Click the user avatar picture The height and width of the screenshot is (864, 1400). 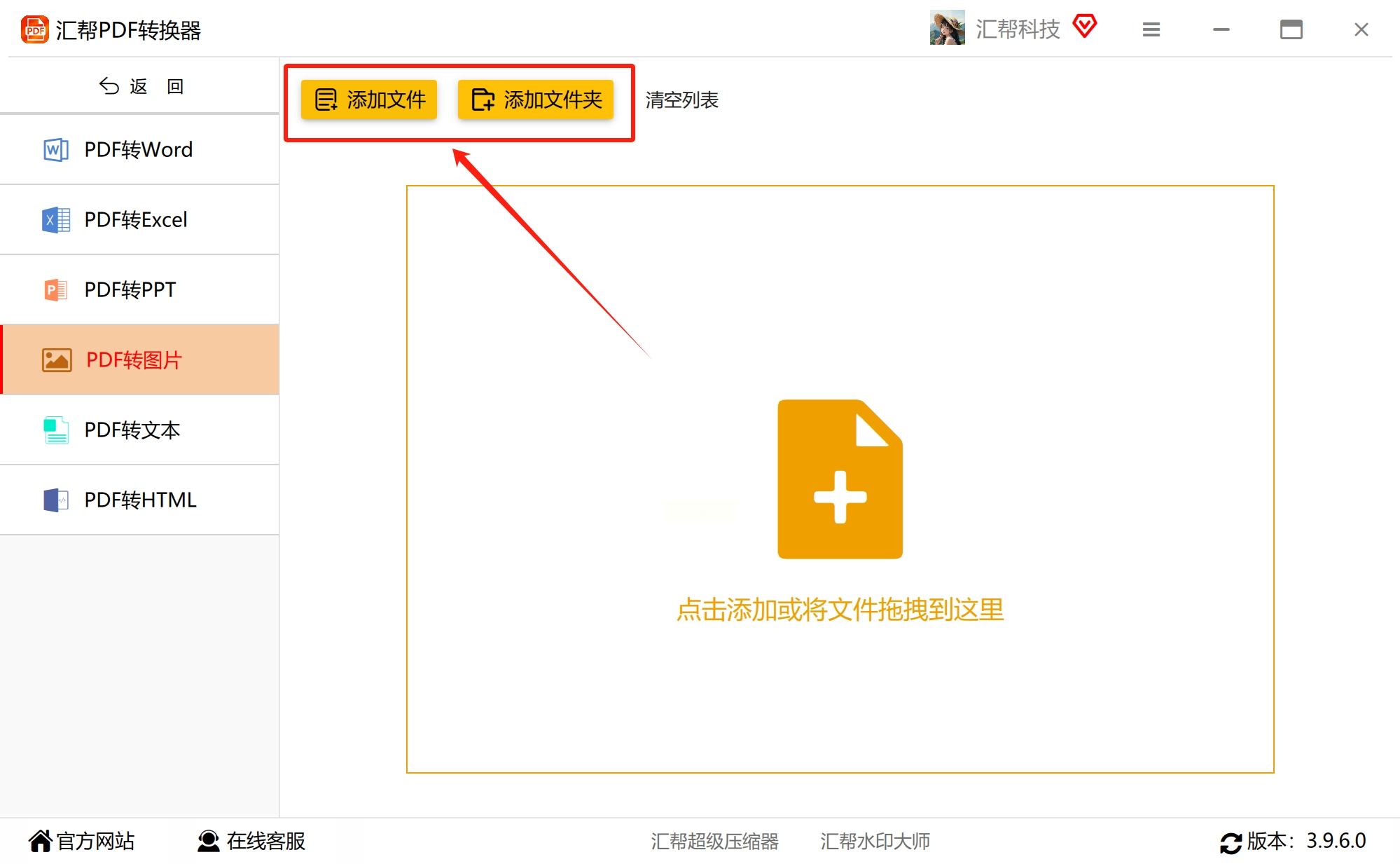(947, 29)
